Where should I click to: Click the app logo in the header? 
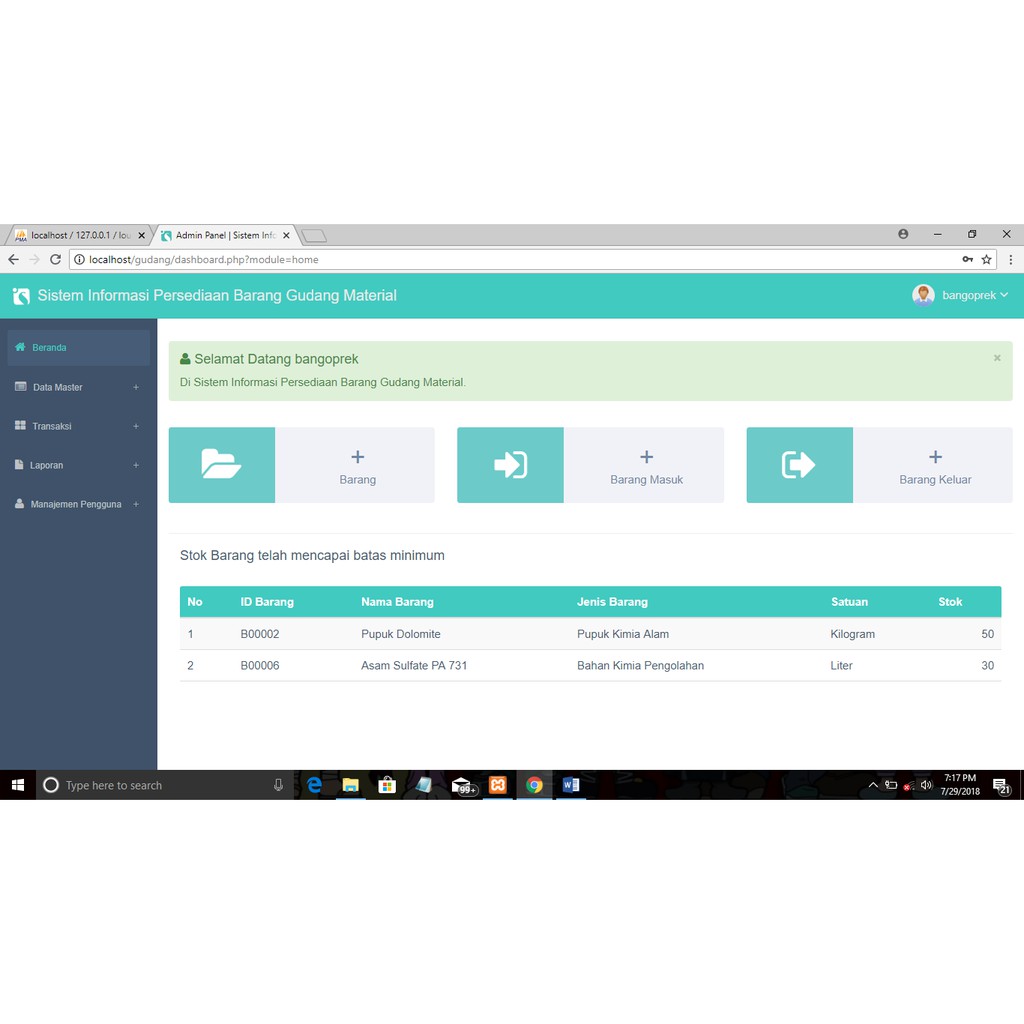pos(21,296)
